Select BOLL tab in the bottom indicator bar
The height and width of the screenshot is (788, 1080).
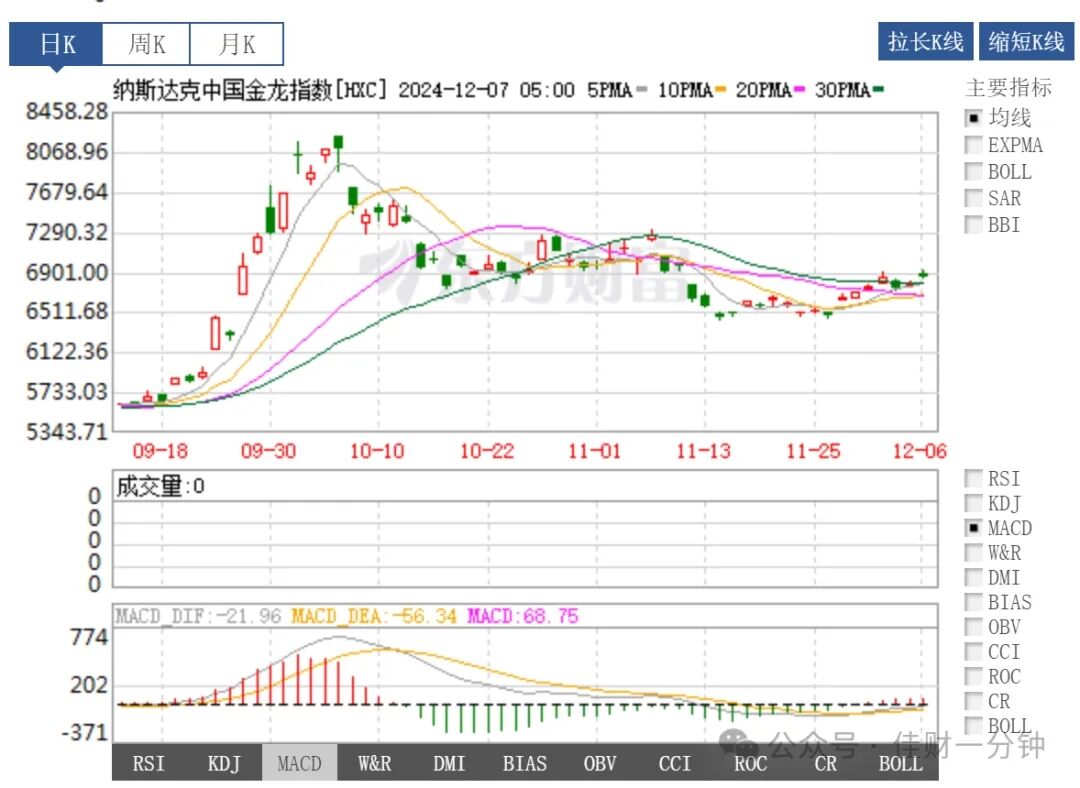click(x=900, y=763)
